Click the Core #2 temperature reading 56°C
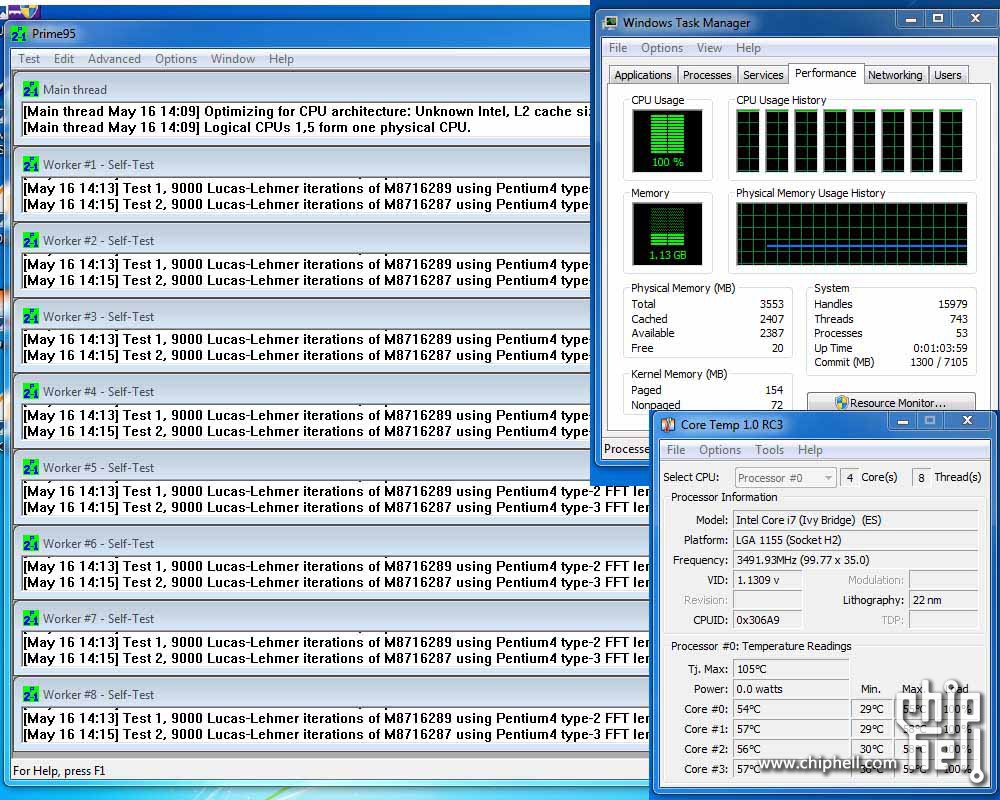Screen dimensions: 1000x800 791,749
